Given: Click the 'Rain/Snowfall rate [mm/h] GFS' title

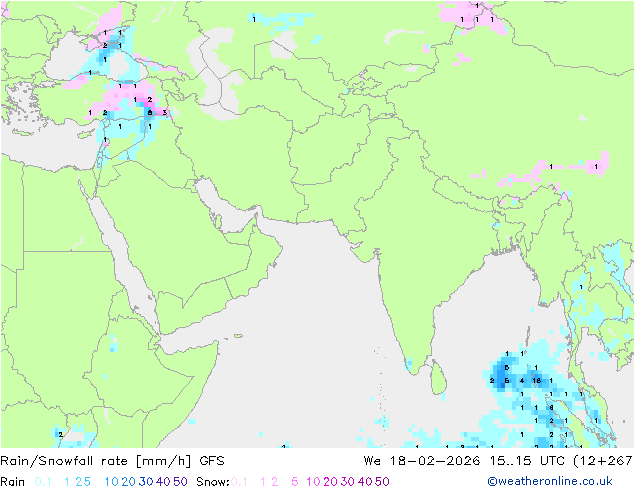Looking at the screenshot, I should tap(112, 461).
